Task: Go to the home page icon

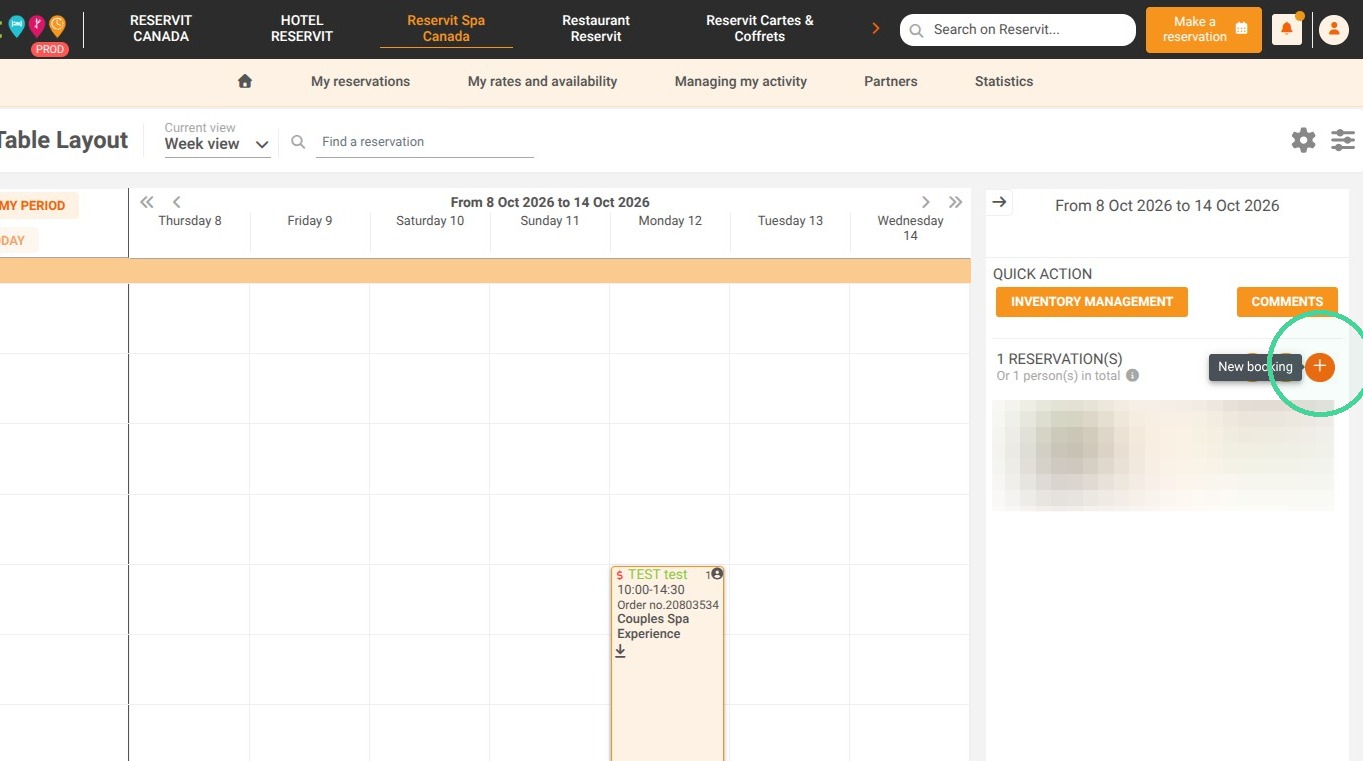Action: pos(245,81)
